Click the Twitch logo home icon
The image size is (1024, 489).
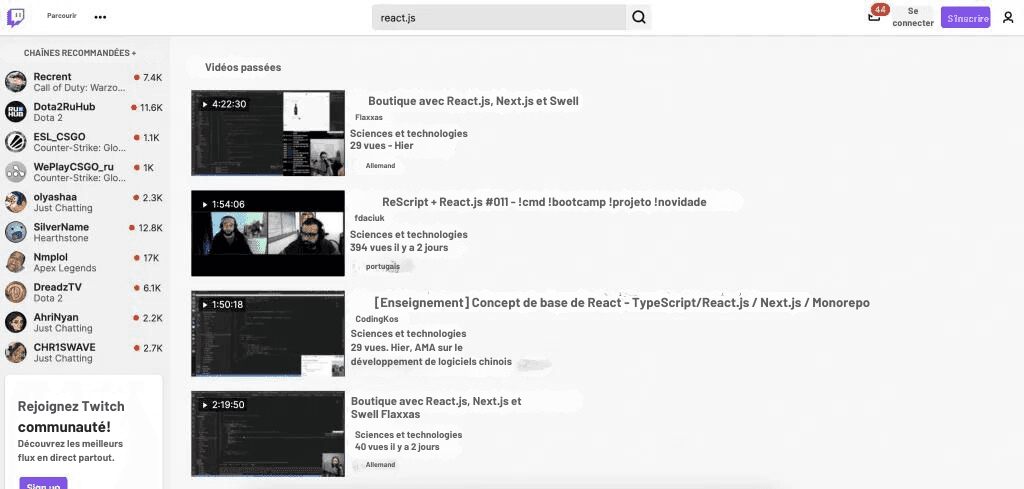16,17
